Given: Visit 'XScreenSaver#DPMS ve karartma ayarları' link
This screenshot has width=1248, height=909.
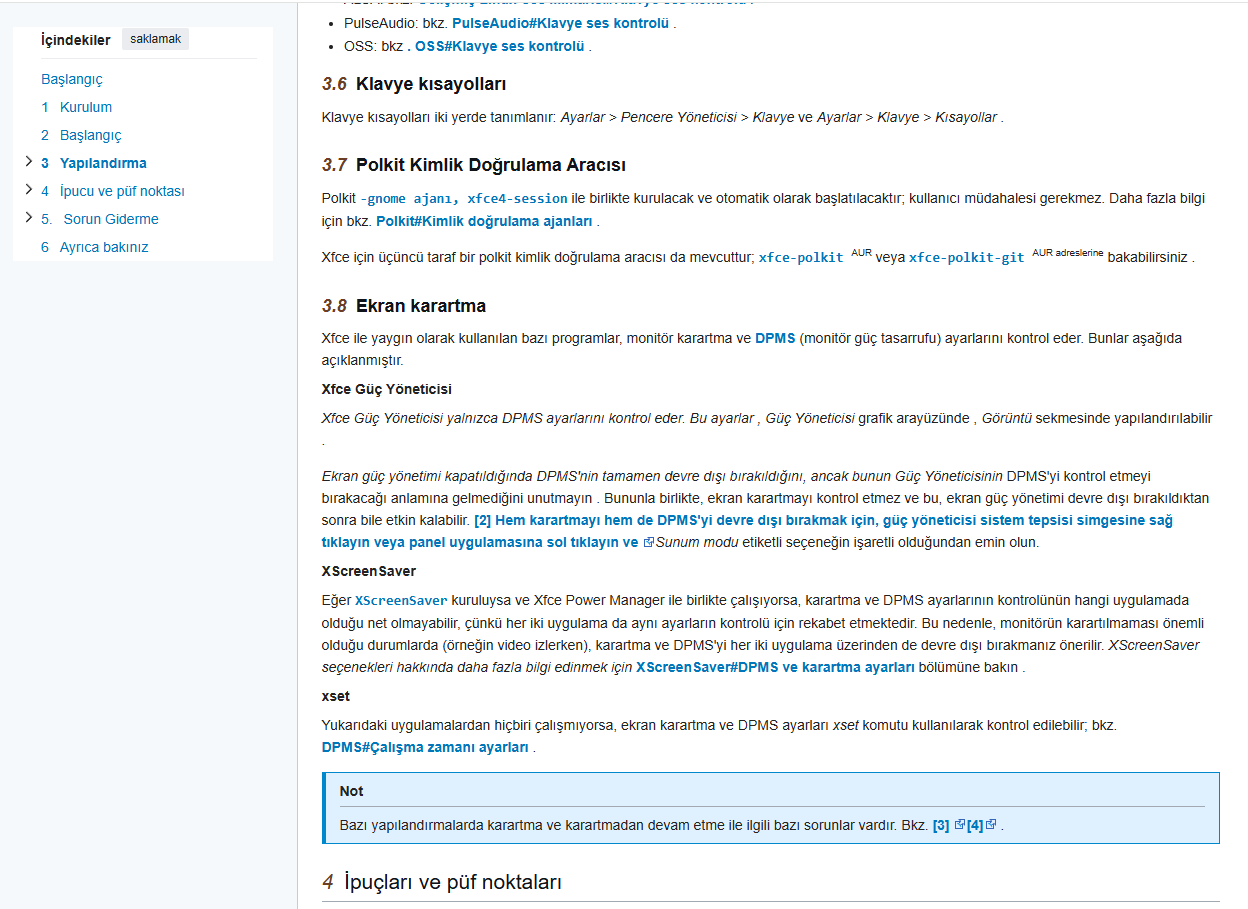Looking at the screenshot, I should tap(775, 667).
